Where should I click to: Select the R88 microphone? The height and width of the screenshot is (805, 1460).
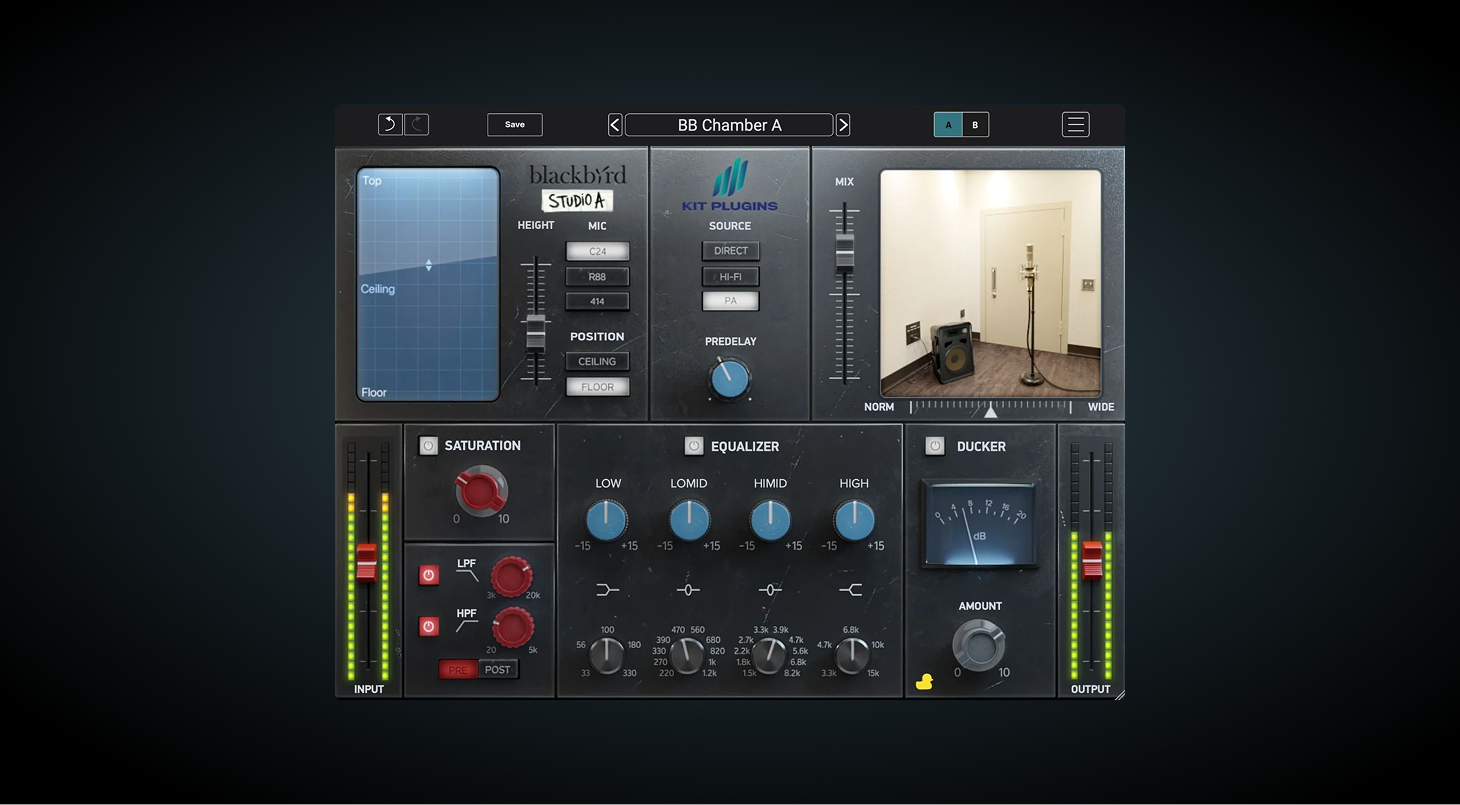pos(597,276)
